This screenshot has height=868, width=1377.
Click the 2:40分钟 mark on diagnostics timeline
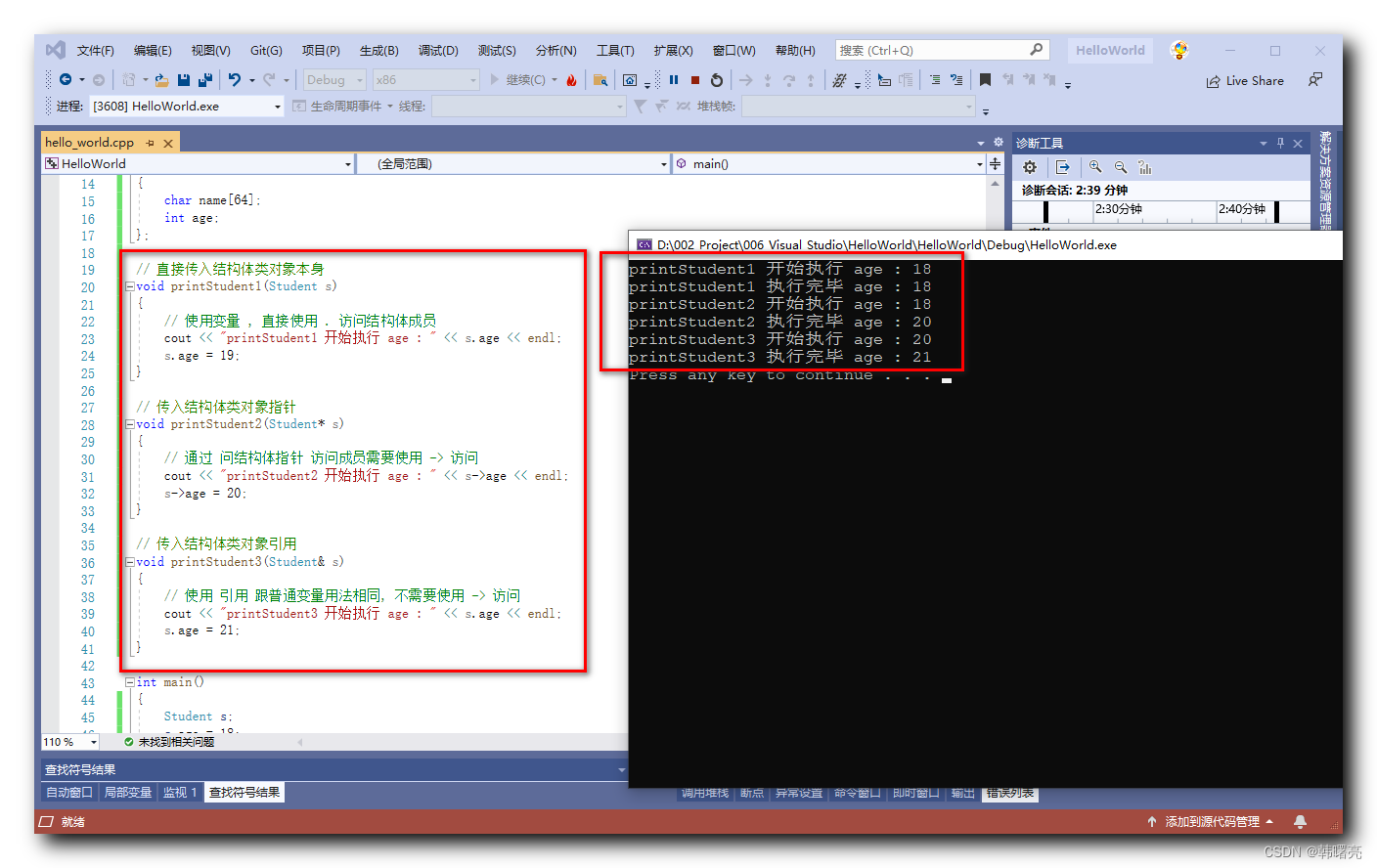click(1242, 209)
